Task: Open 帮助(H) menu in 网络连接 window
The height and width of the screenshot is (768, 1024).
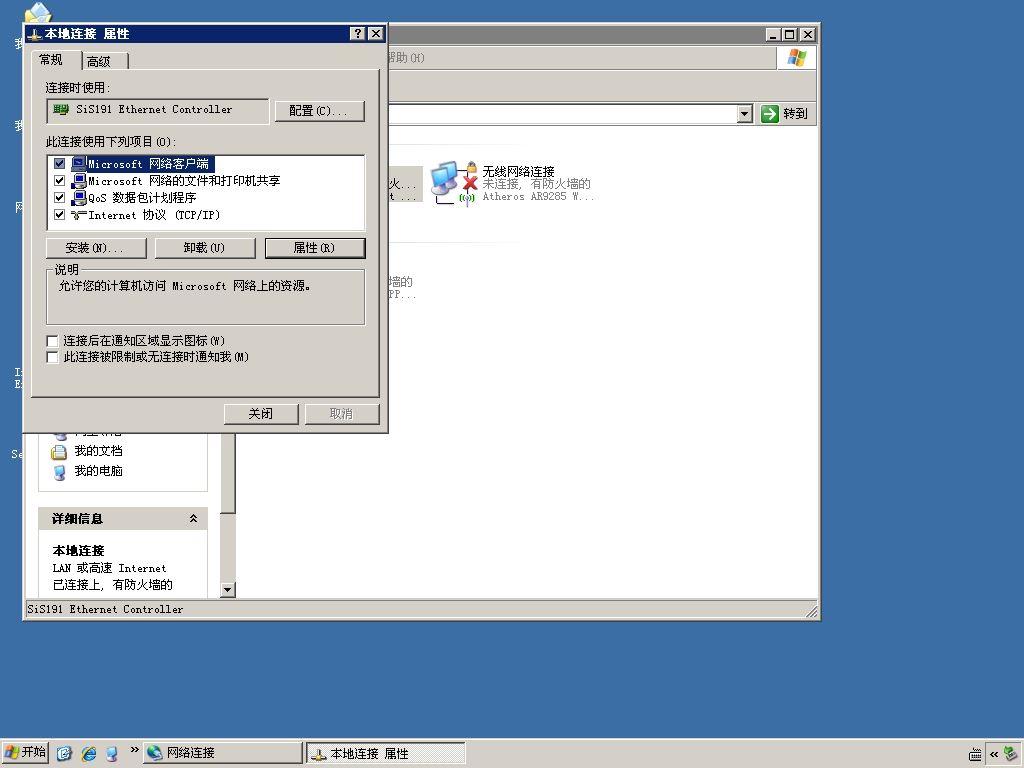Action: tap(406, 57)
